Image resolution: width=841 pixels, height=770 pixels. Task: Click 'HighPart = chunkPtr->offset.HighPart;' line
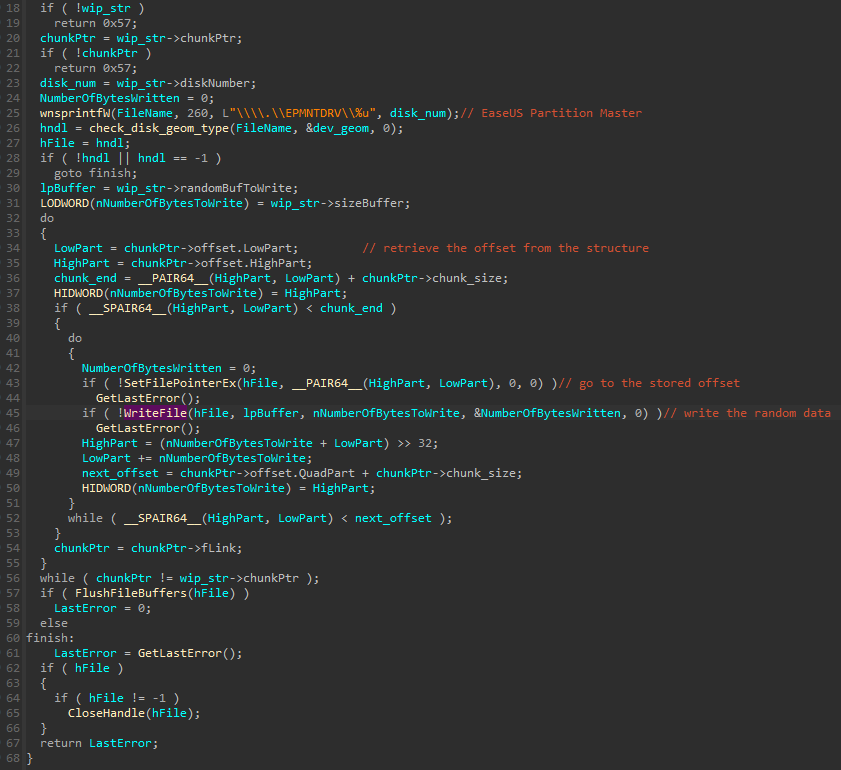183,263
